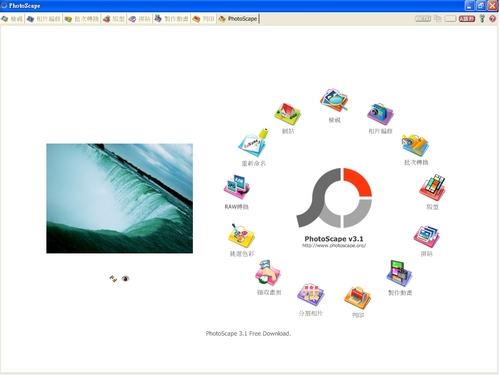Open the 挑選色彩 color picker icon
Viewport: 500px width, 375px height.
[242, 236]
